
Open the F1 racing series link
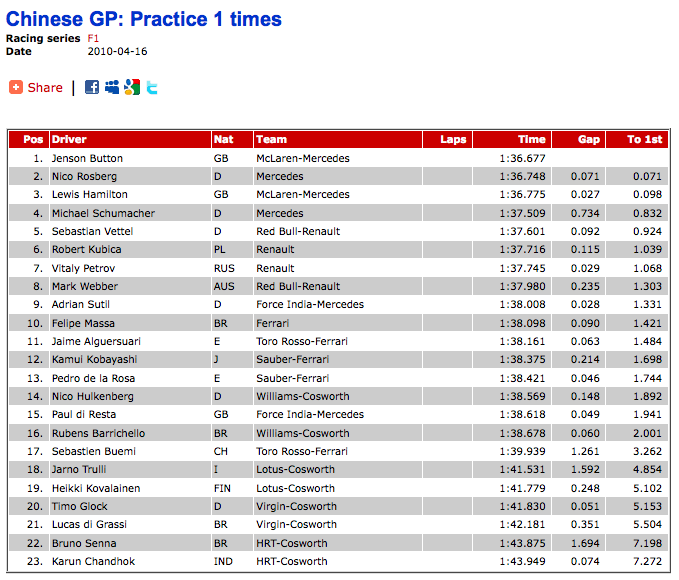point(94,37)
